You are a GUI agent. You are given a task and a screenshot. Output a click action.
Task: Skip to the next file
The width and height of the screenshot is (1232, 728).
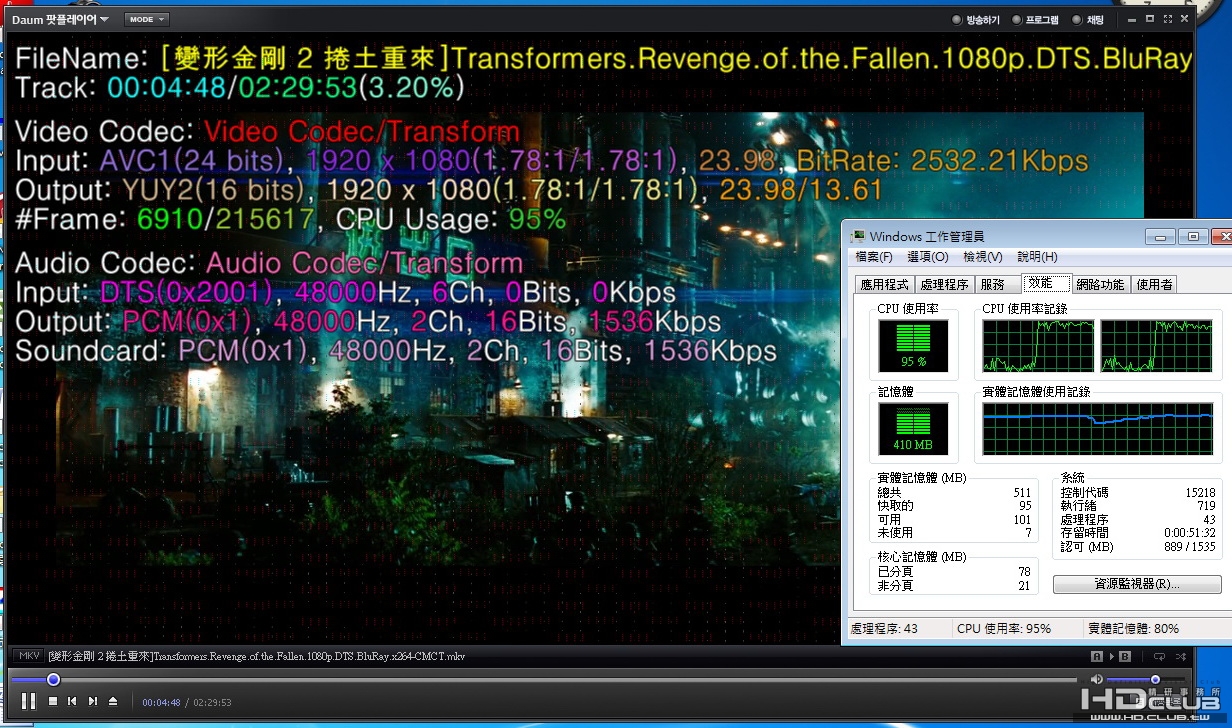(92, 701)
